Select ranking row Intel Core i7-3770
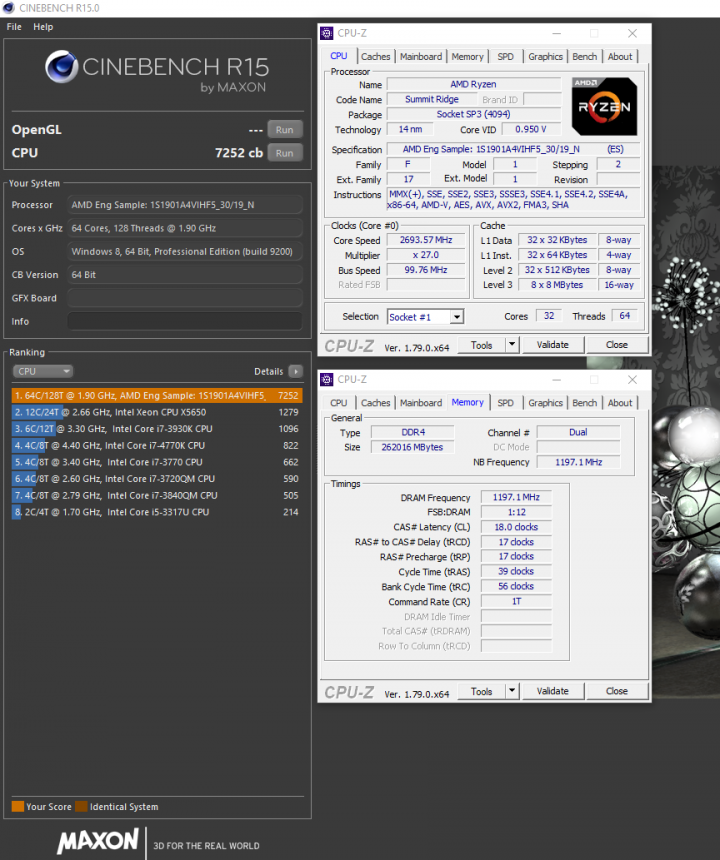This screenshot has height=860, width=720. 157,462
